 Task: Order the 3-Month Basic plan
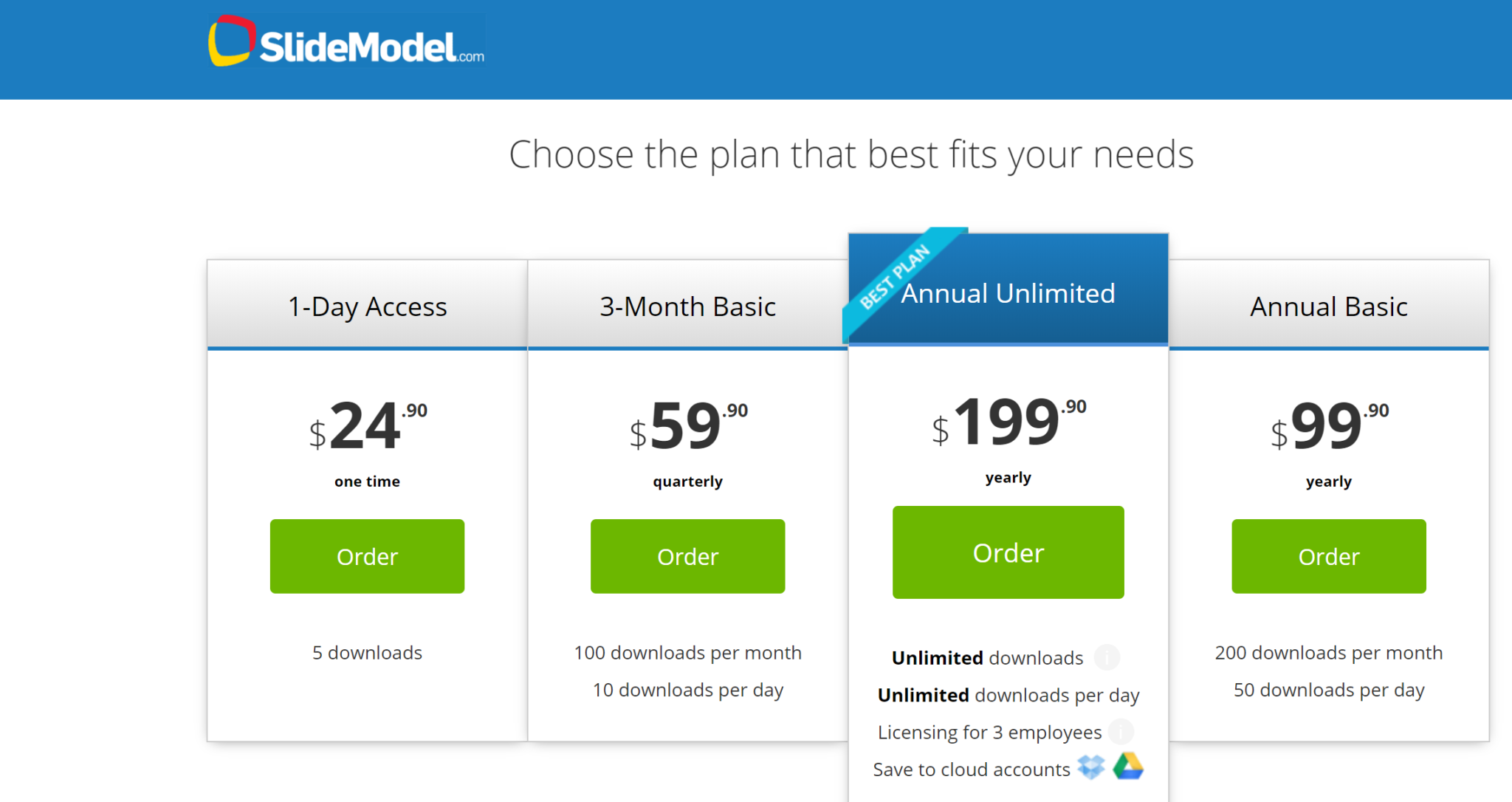pos(687,556)
